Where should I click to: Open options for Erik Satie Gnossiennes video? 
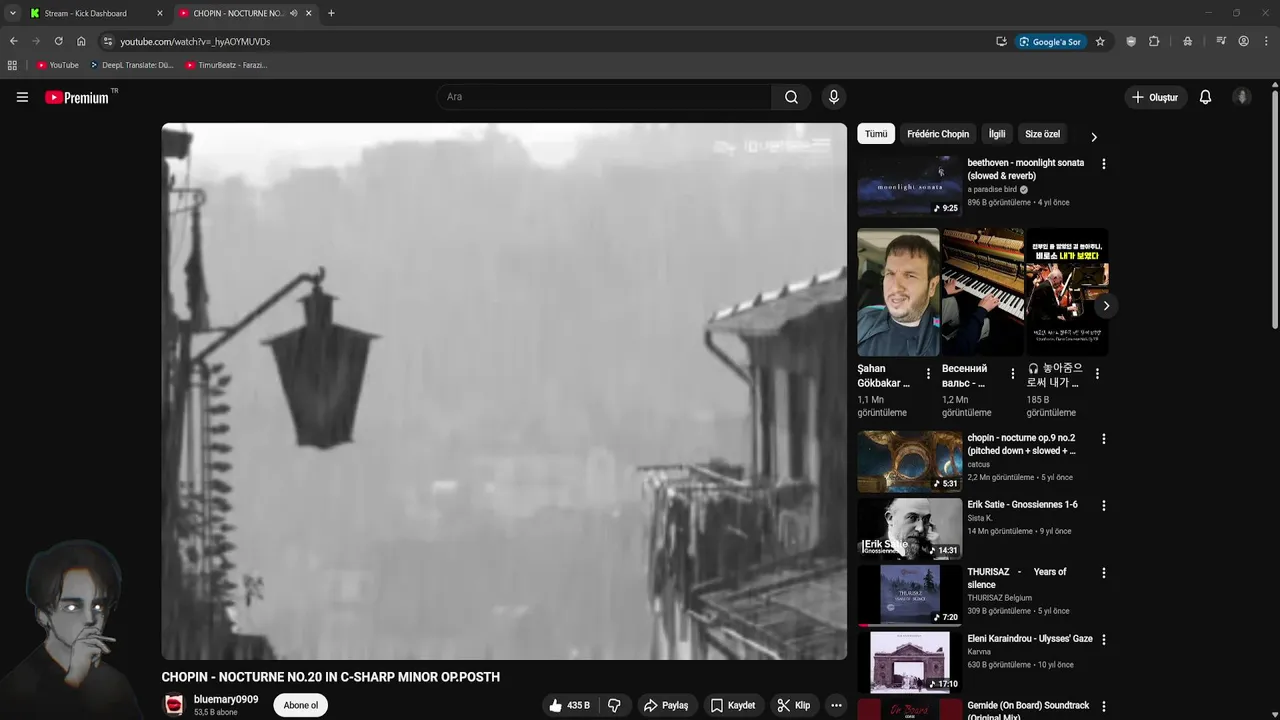pos(1104,506)
